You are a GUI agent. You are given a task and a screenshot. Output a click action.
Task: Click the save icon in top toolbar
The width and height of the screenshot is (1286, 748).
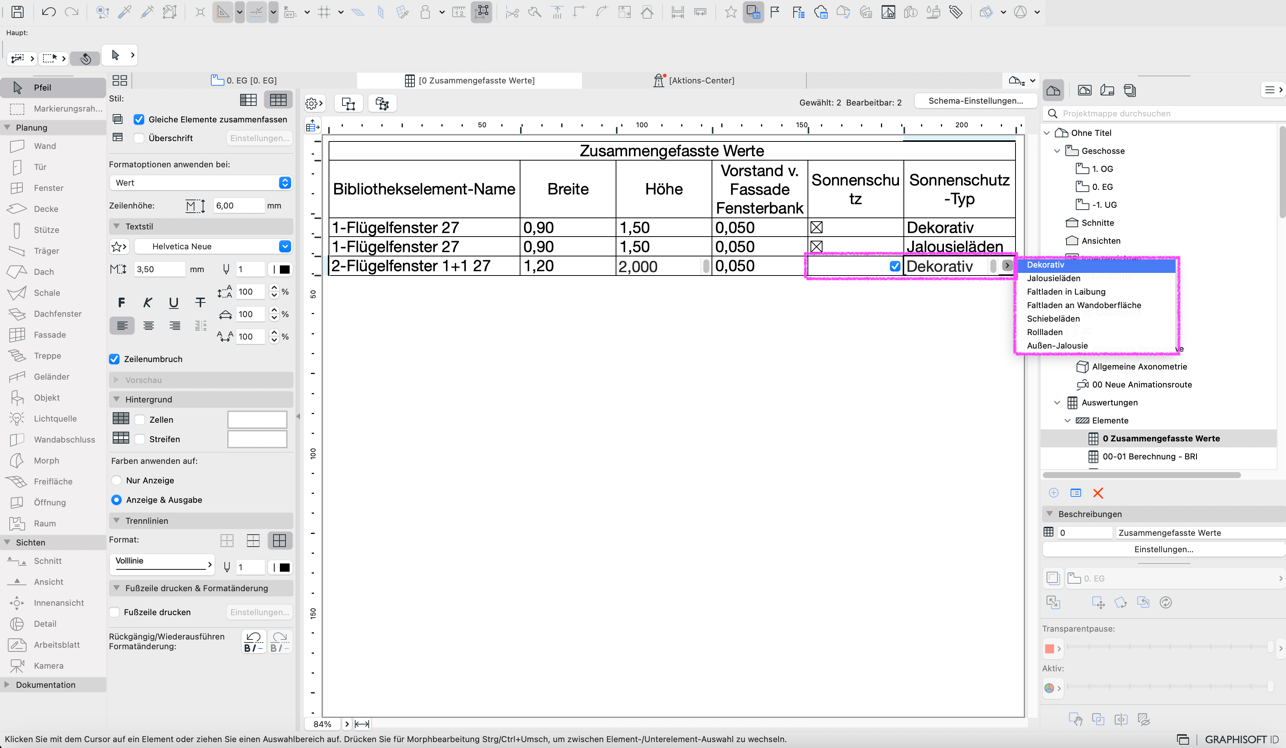[x=17, y=12]
